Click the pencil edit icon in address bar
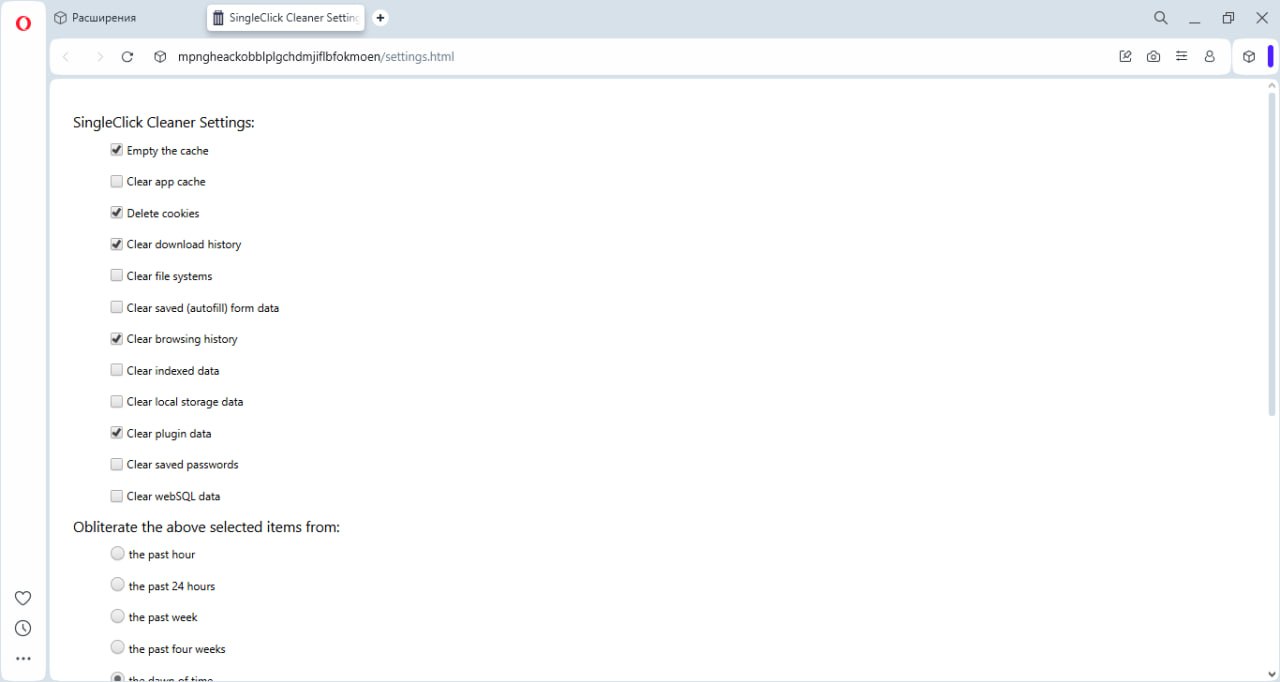 click(1126, 57)
